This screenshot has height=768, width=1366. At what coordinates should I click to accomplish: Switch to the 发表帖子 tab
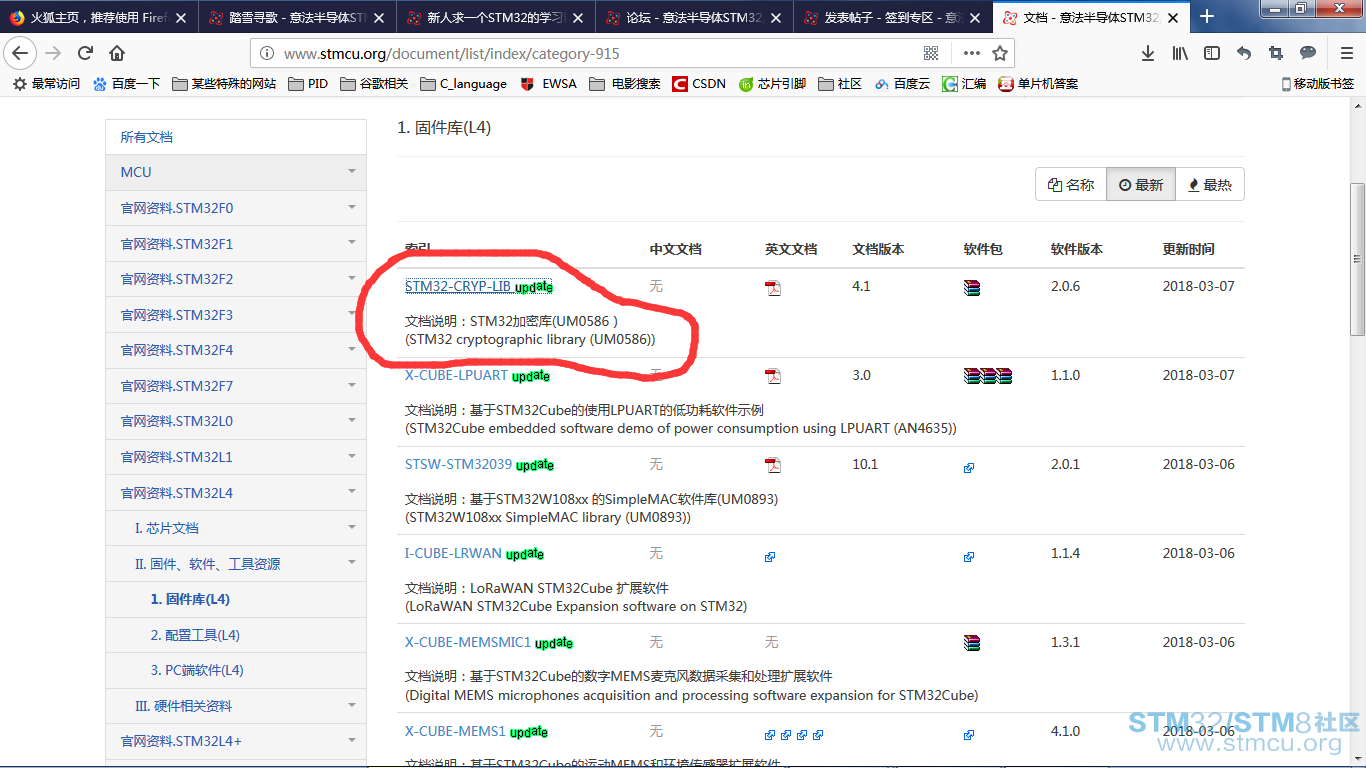894,17
